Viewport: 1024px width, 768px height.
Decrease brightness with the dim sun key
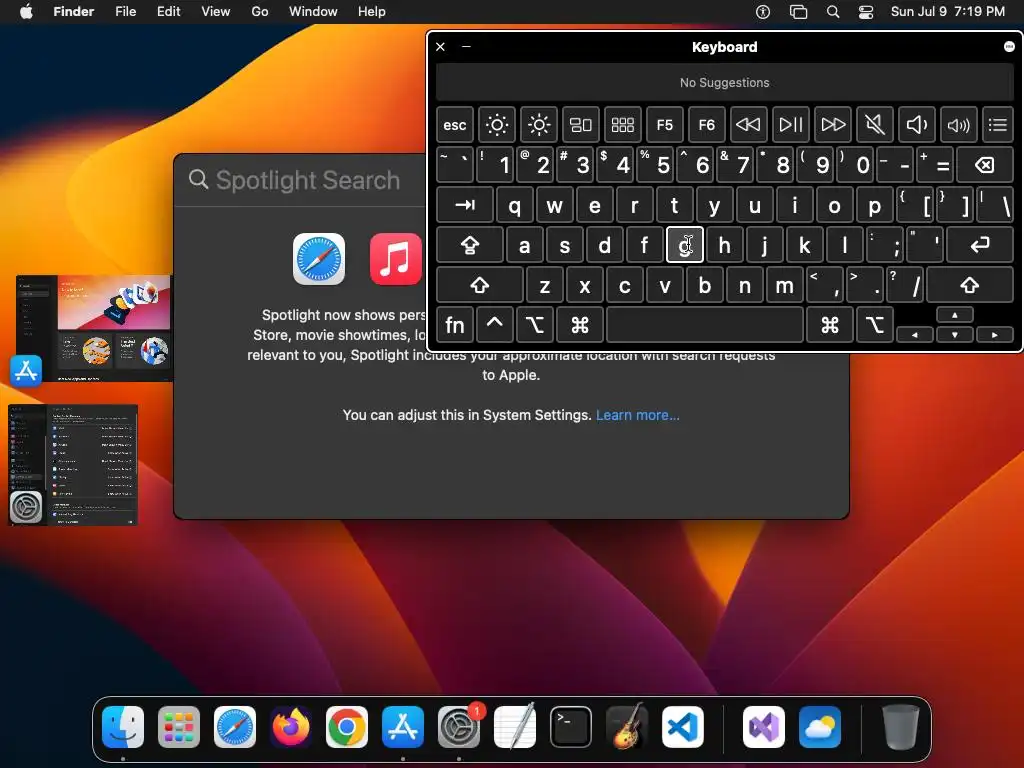point(496,125)
